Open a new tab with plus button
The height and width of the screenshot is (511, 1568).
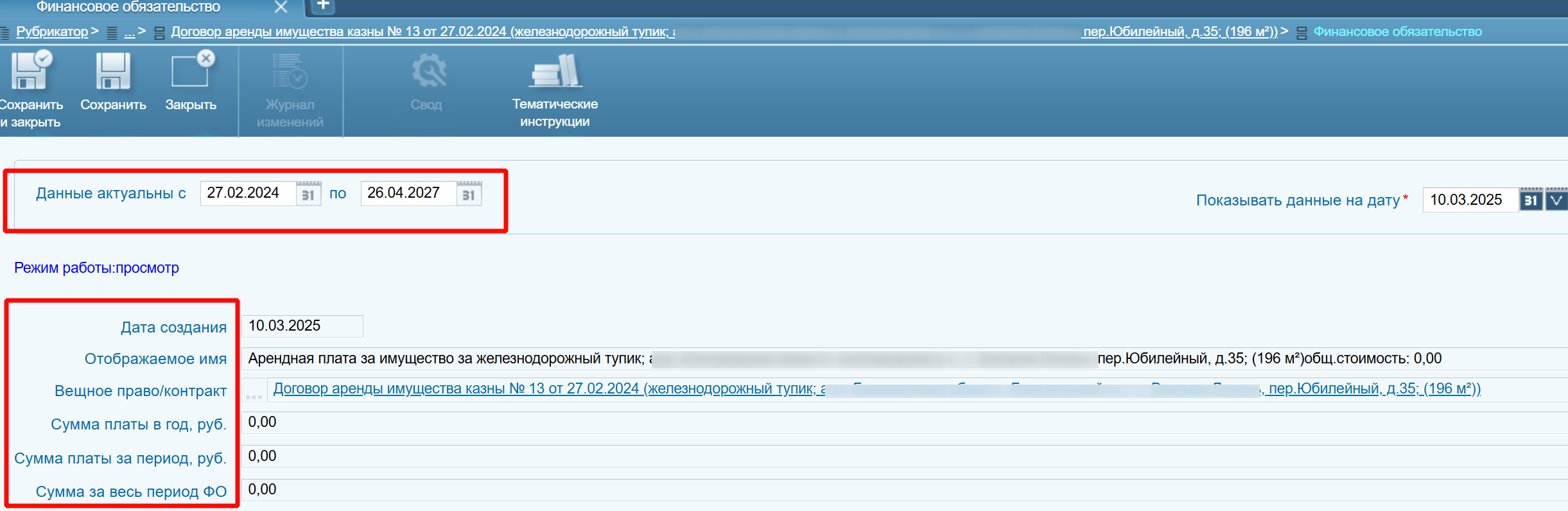(x=323, y=6)
